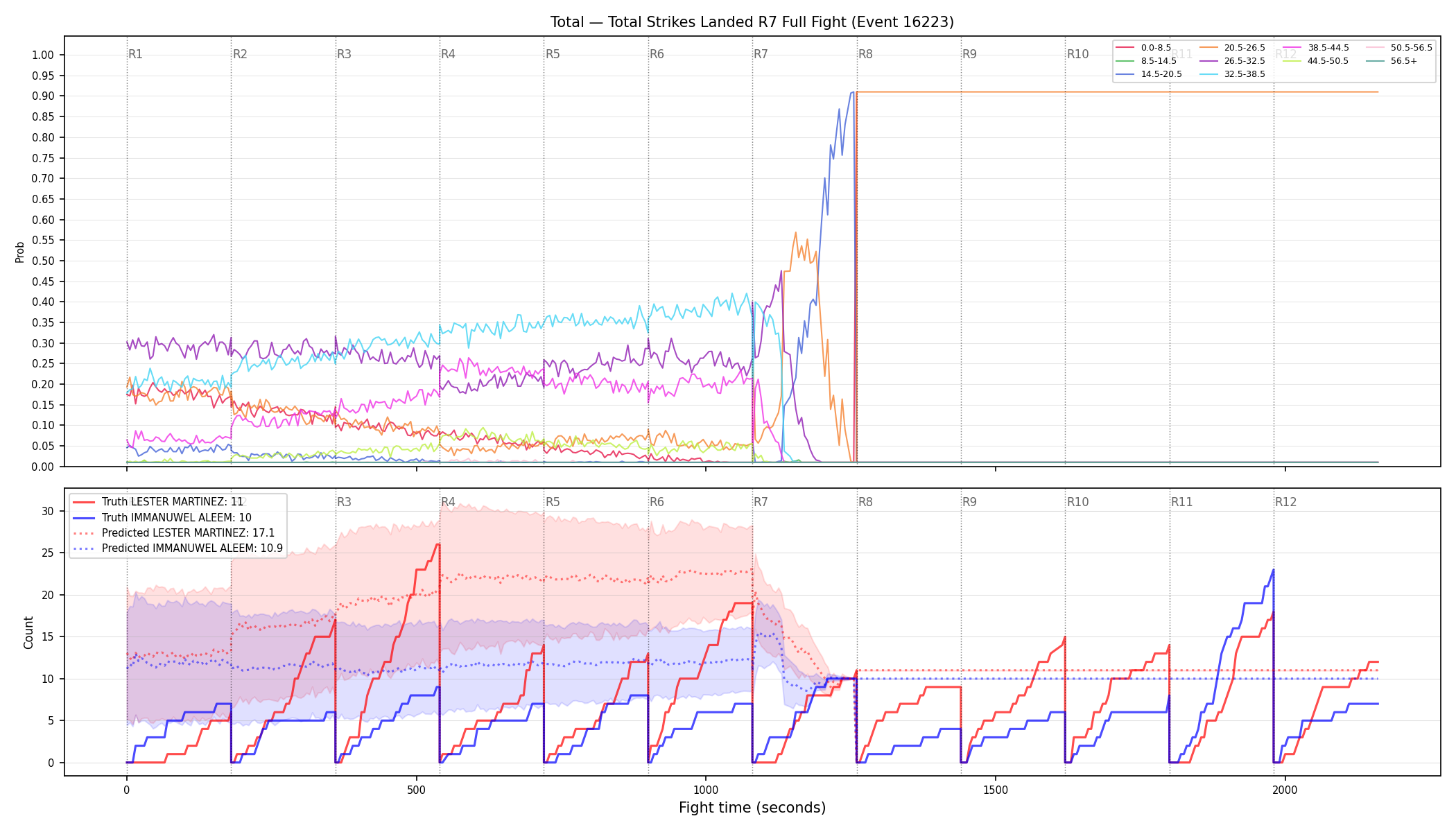The height and width of the screenshot is (832, 1456).
Task: Click the R10 round label in Count chart
Action: [1077, 502]
